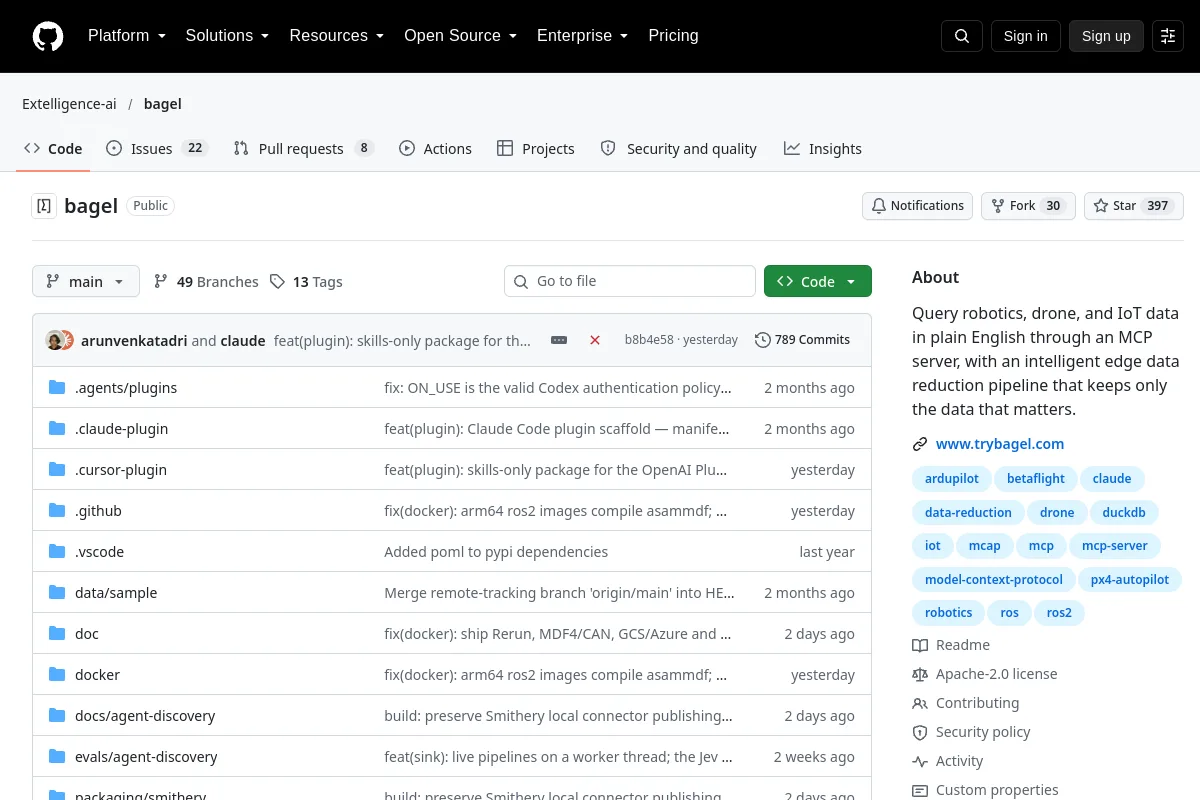Screen dimensions: 1200x800
Task: Expand the Open Source menu
Action: click(x=460, y=36)
